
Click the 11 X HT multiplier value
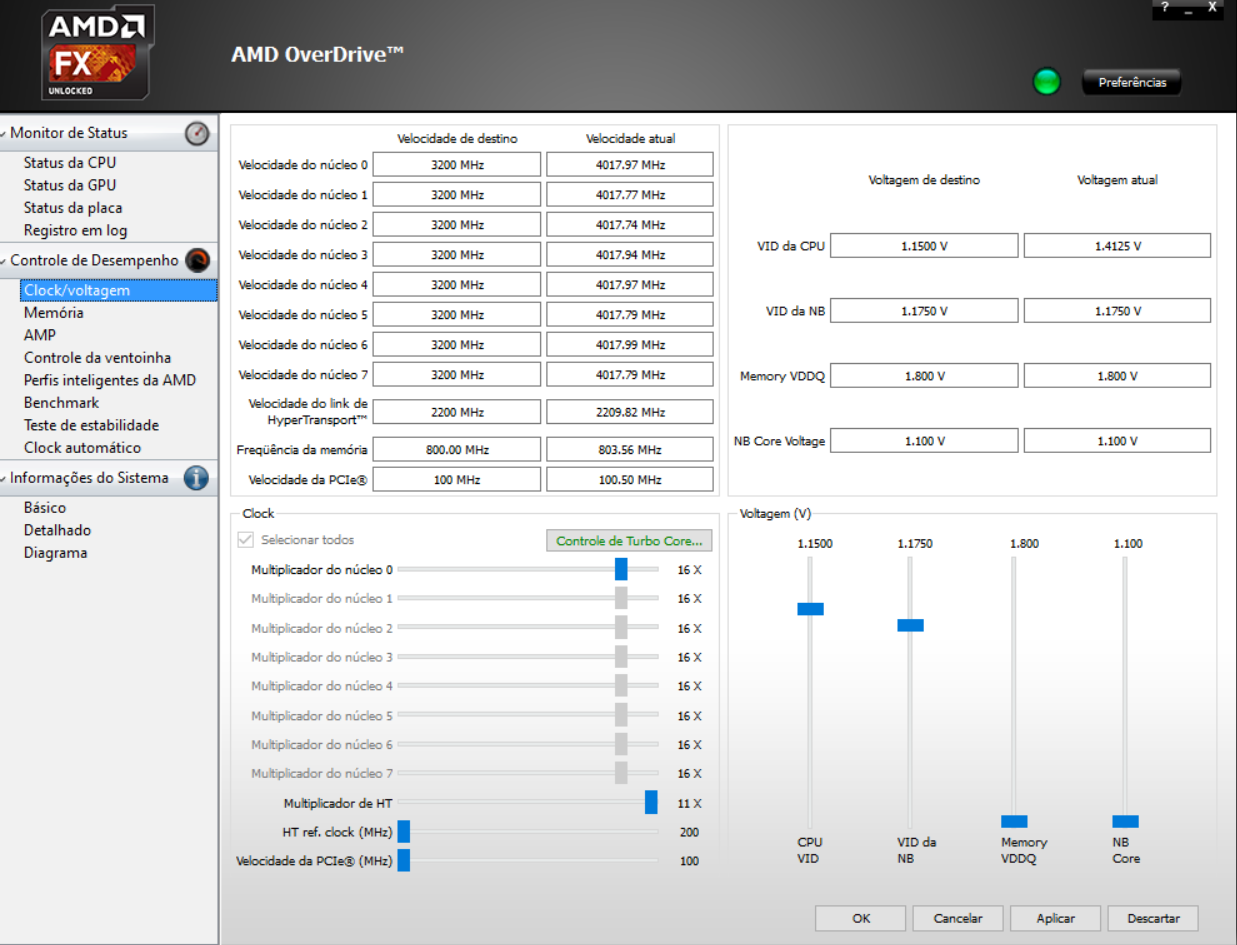coord(689,803)
